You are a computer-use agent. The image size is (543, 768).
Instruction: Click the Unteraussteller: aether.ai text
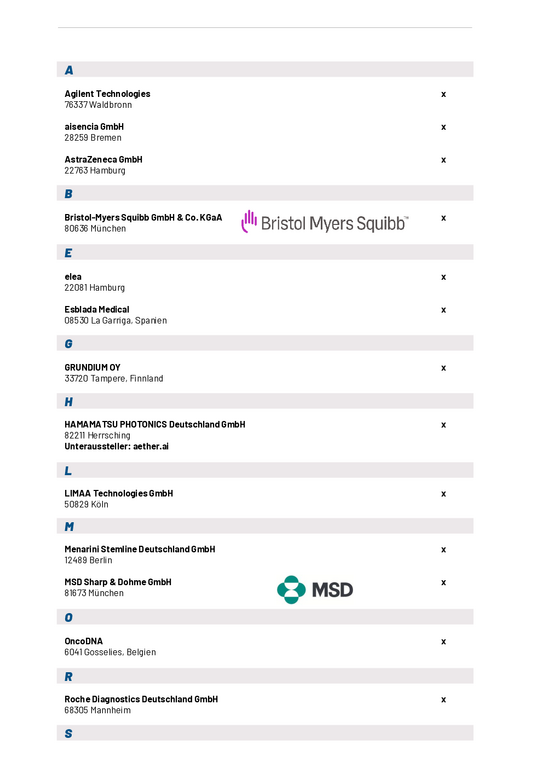117,446
